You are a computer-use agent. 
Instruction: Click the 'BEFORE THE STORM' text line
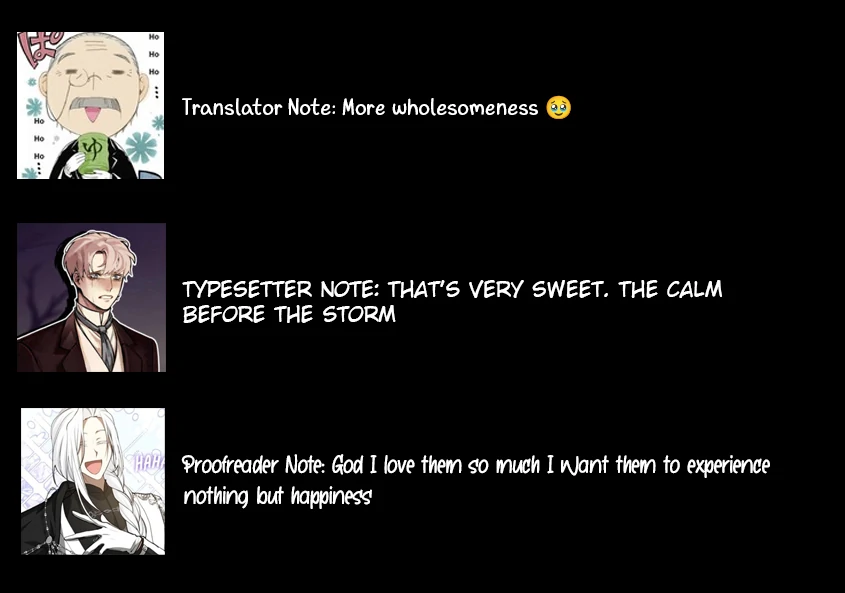289,314
